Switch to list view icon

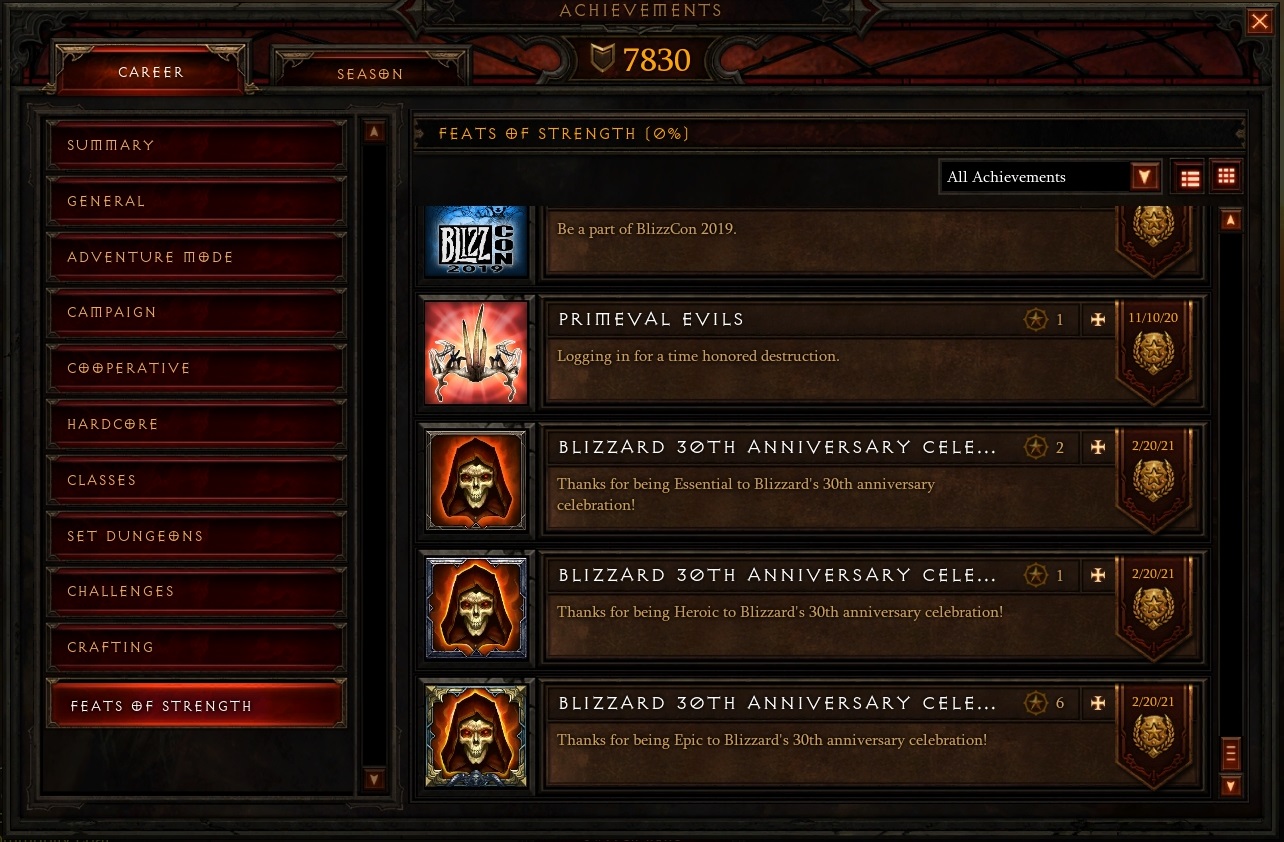point(1190,178)
